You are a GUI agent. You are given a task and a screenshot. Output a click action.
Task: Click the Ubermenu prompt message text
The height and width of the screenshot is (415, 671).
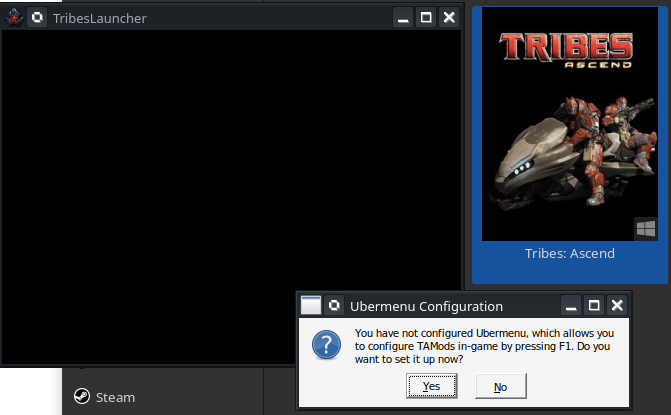tap(484, 346)
